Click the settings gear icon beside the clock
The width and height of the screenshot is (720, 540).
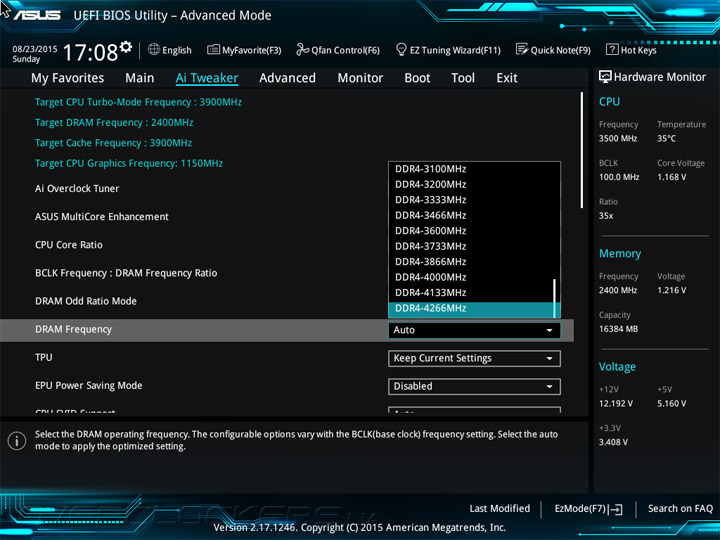click(126, 48)
